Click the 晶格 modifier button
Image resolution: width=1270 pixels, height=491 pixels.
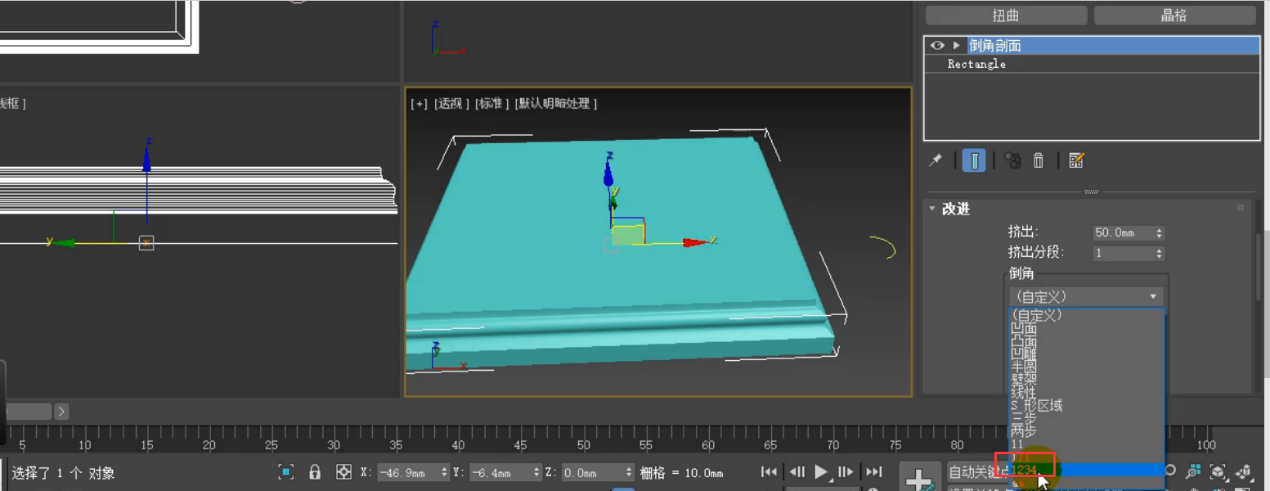[x=1173, y=15]
